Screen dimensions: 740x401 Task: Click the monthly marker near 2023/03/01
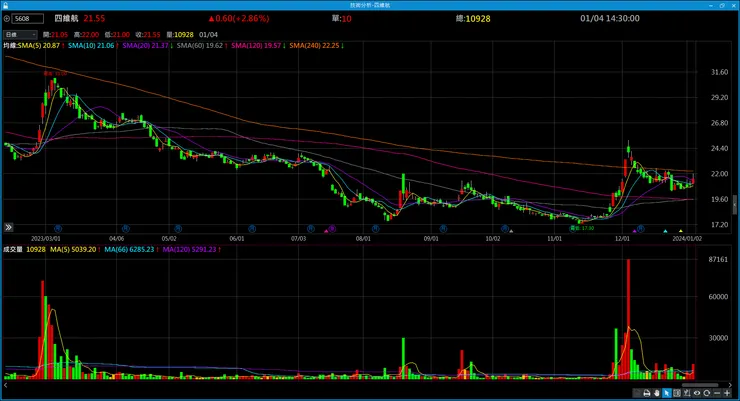pos(58,229)
